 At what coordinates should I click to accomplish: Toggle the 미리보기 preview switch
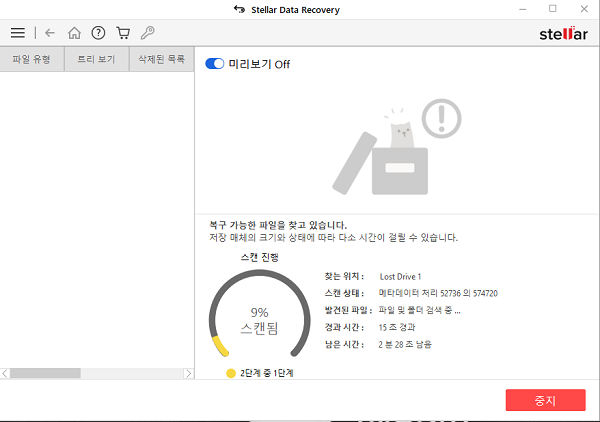[x=215, y=64]
